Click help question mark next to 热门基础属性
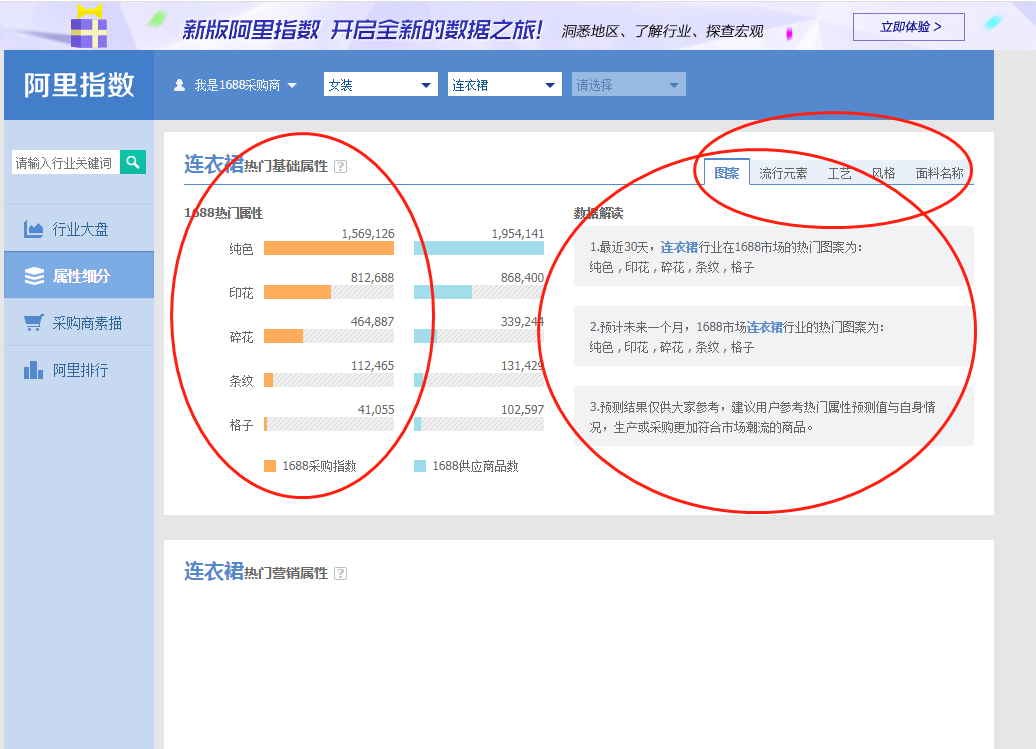 tap(340, 166)
